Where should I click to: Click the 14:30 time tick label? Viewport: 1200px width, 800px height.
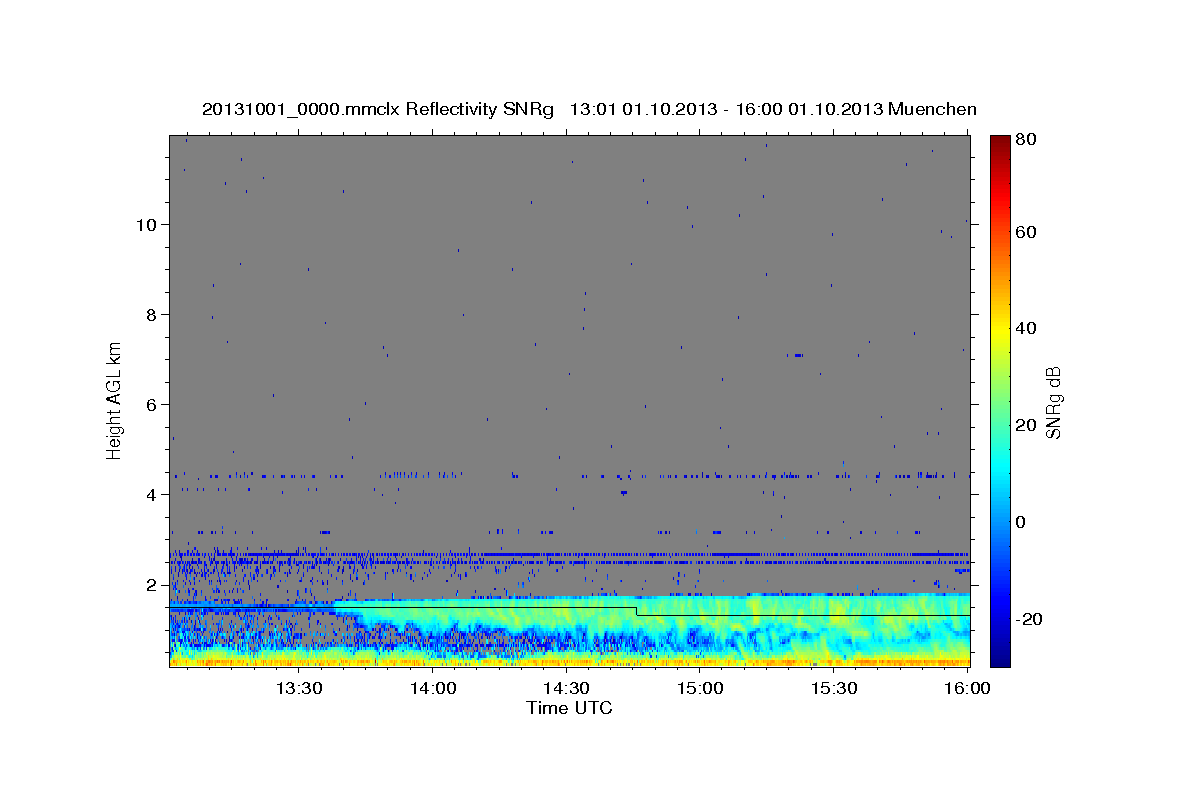click(567, 688)
